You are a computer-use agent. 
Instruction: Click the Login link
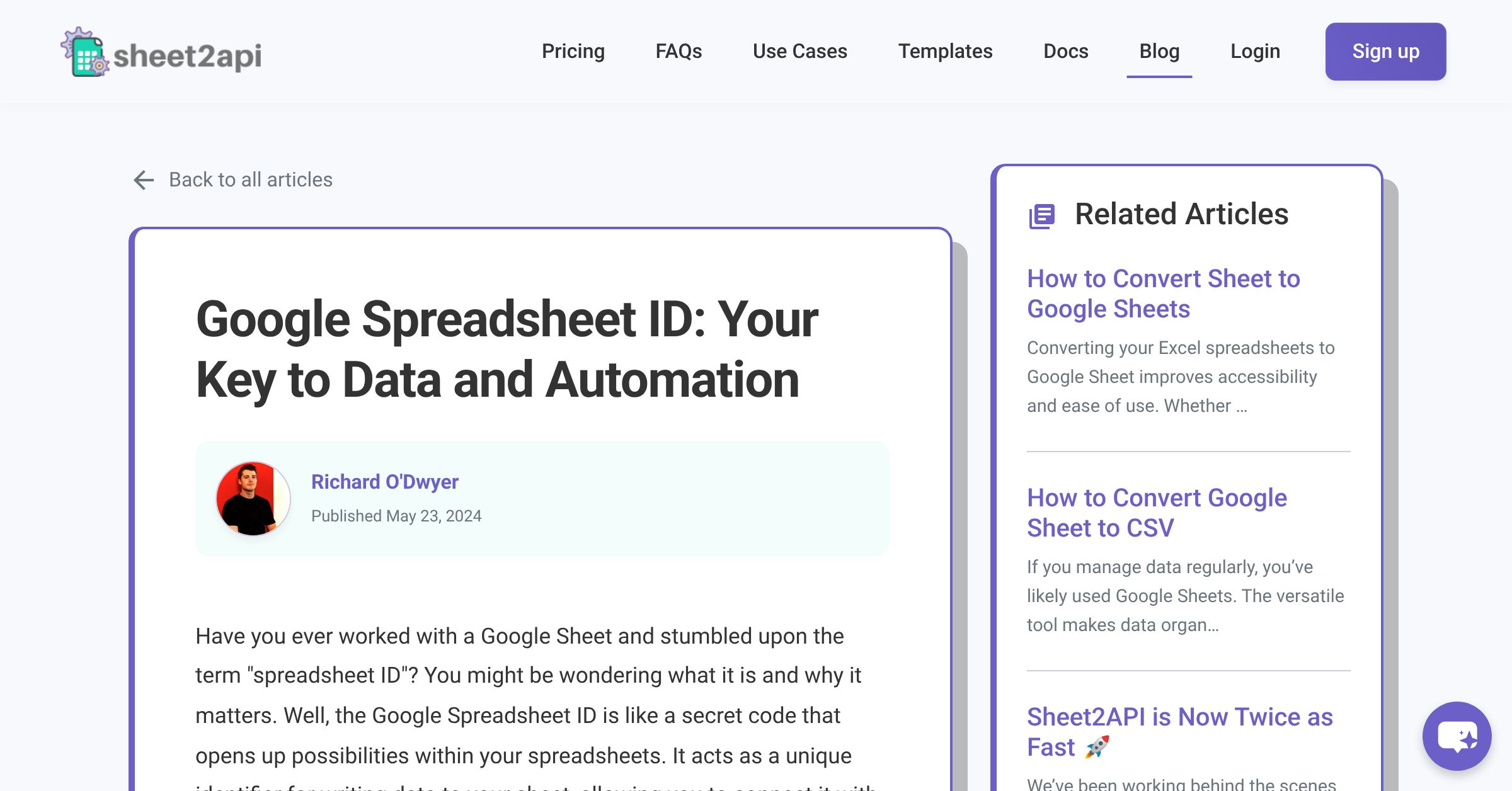[1255, 51]
